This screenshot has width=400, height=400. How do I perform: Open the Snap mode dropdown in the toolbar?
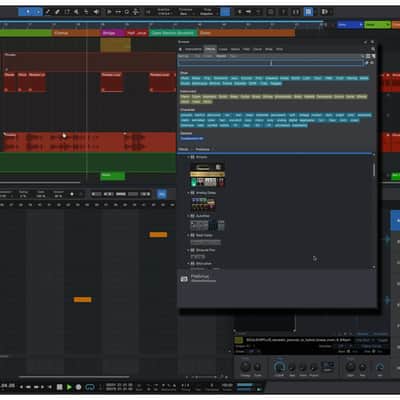(207, 12)
